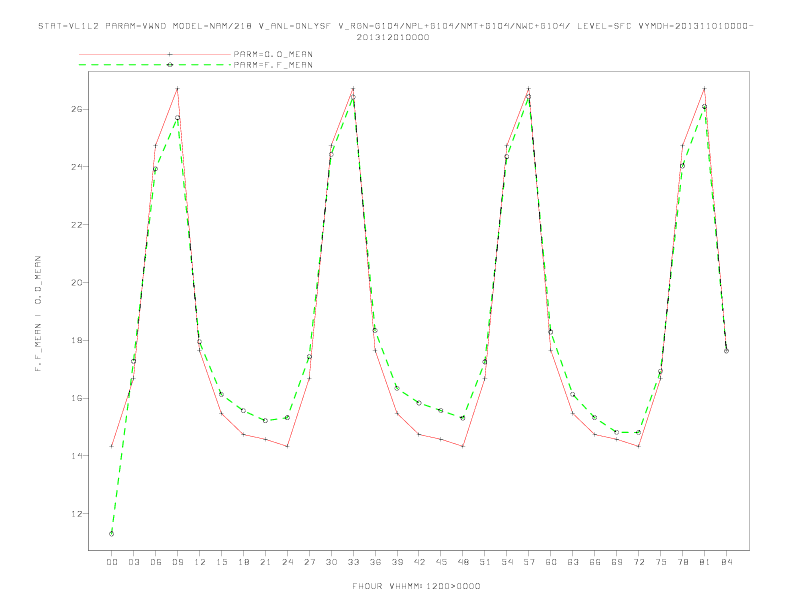Click the x-axis tick label 36
Screen dimensions: 792x612
pyautogui.click(x=375, y=562)
